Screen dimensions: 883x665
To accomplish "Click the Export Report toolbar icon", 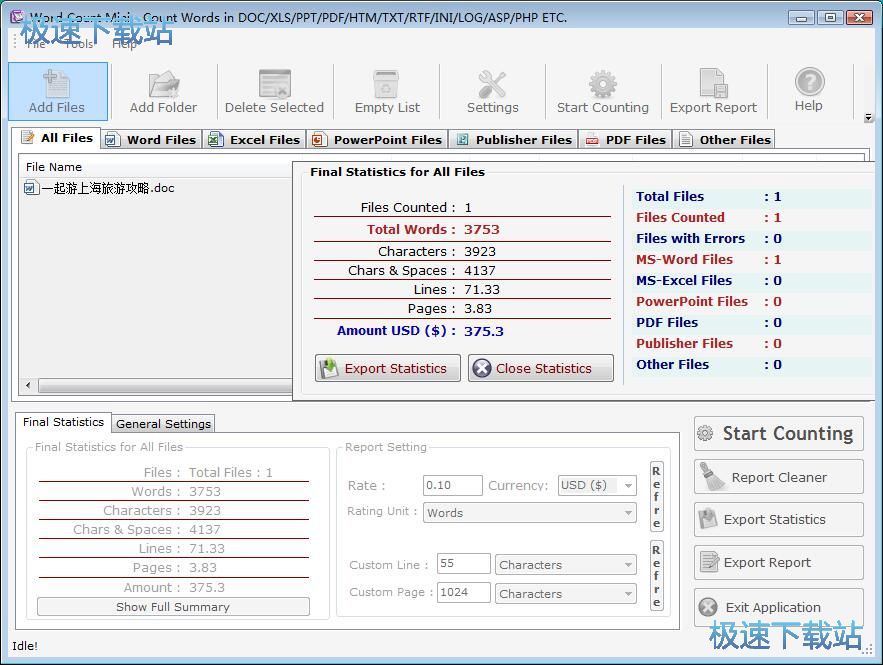I will pos(713,91).
